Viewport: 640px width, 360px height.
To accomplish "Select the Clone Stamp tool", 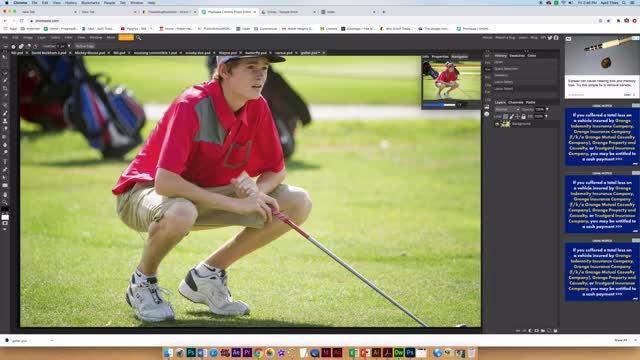I will 5,121.
